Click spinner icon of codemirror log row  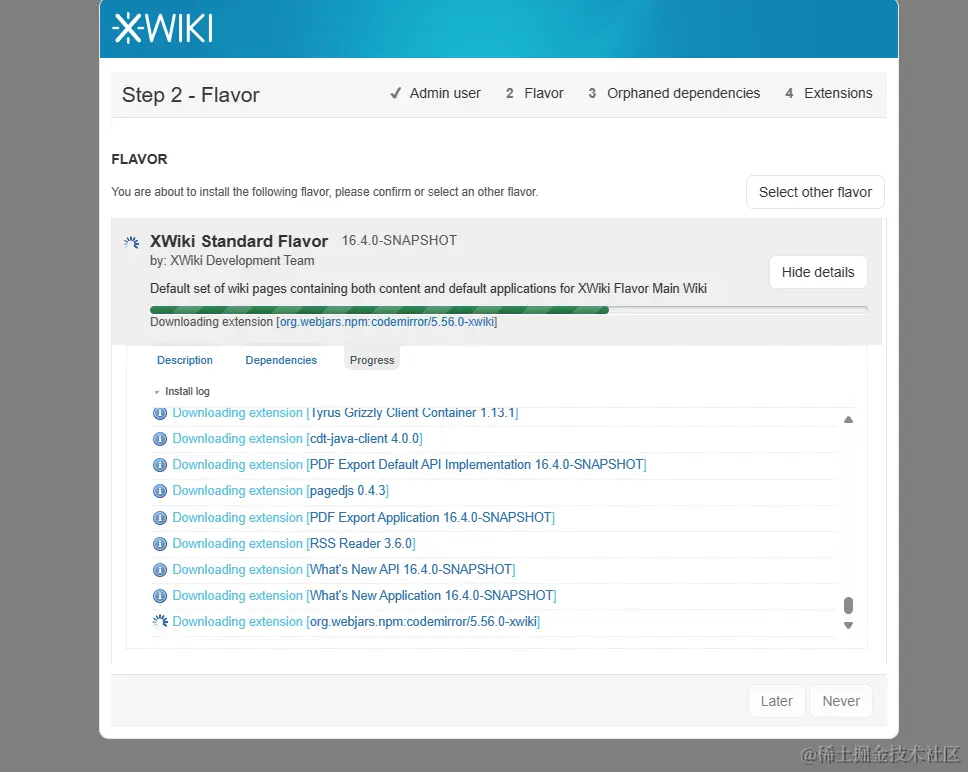coord(160,621)
